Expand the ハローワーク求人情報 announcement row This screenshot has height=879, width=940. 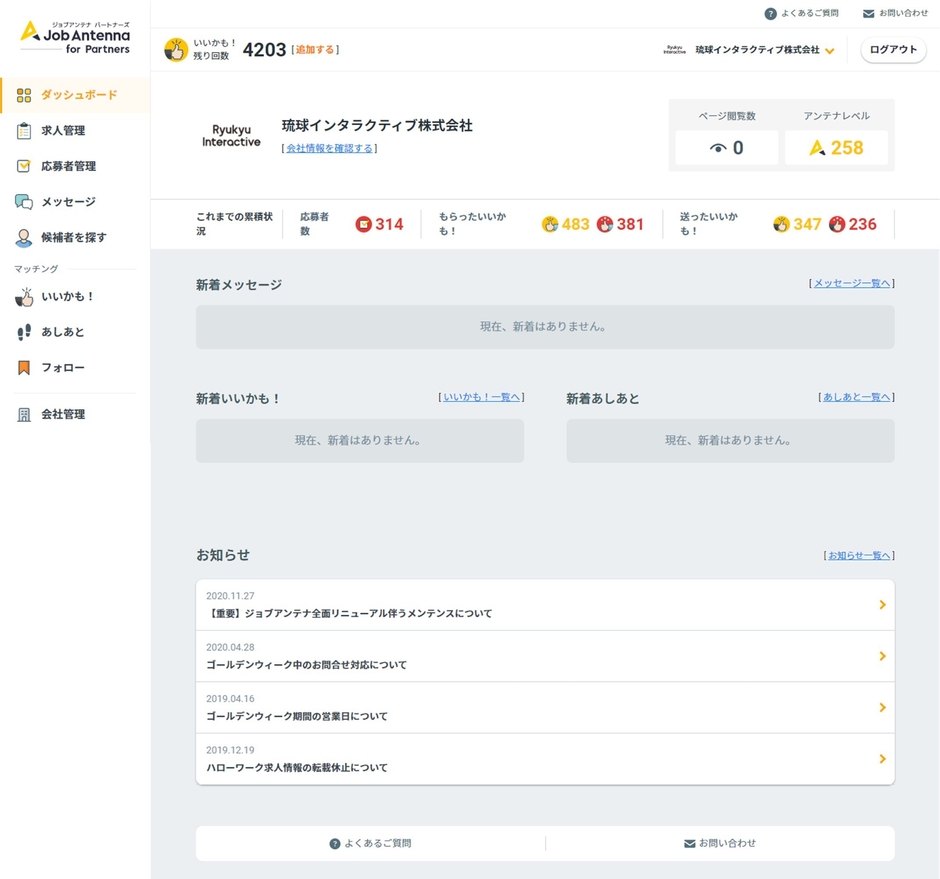click(x=545, y=759)
